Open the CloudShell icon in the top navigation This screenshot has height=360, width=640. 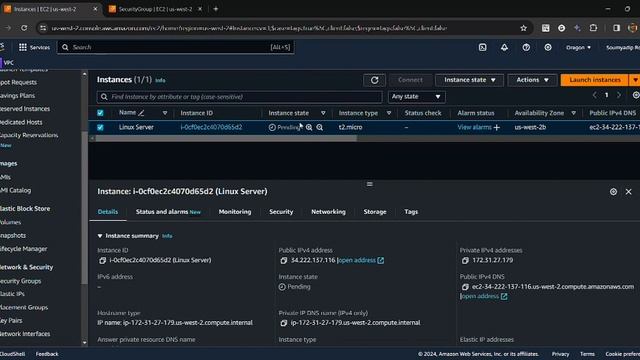(x=482, y=47)
